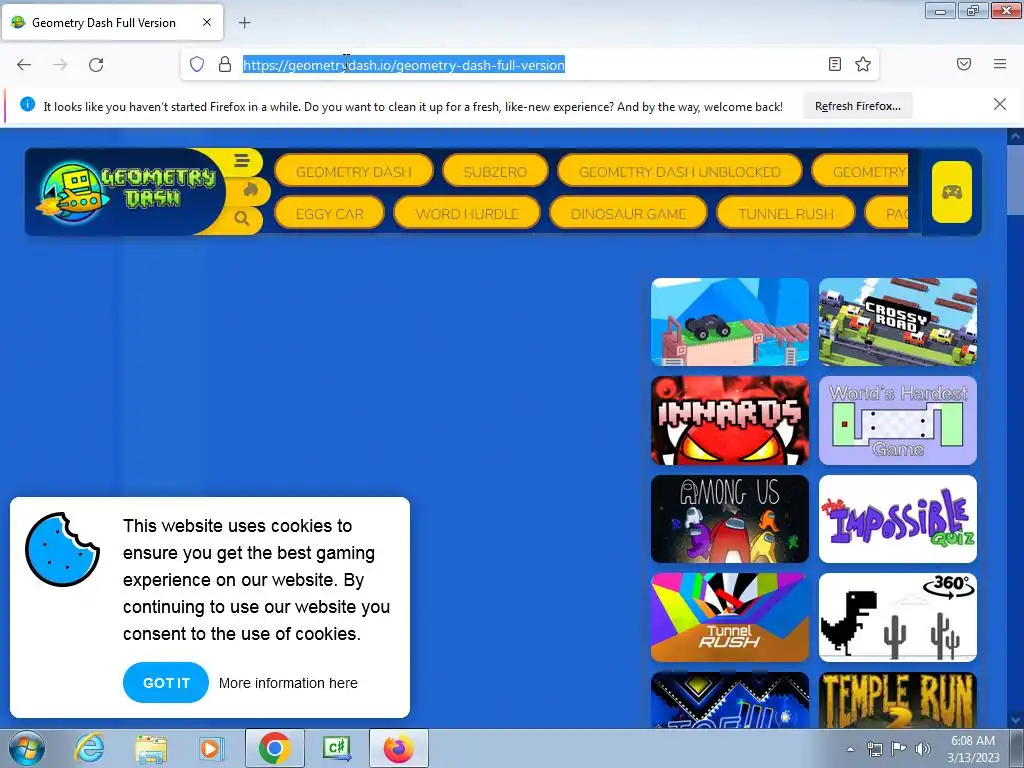Accept cookies with GOT IT button
The width and height of the screenshot is (1024, 768).
tap(166, 682)
